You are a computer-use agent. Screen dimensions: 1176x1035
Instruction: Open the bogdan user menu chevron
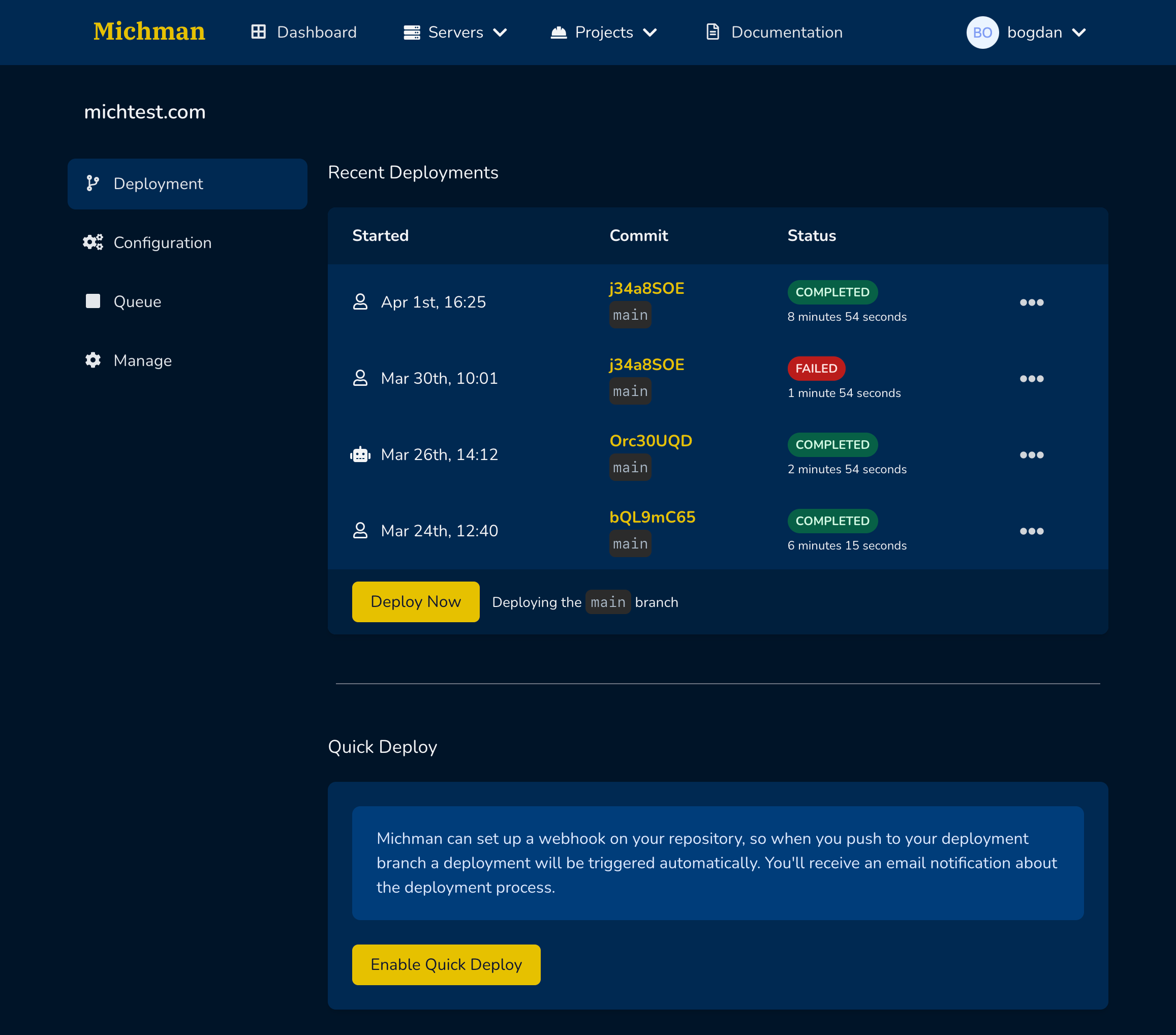[1079, 32]
